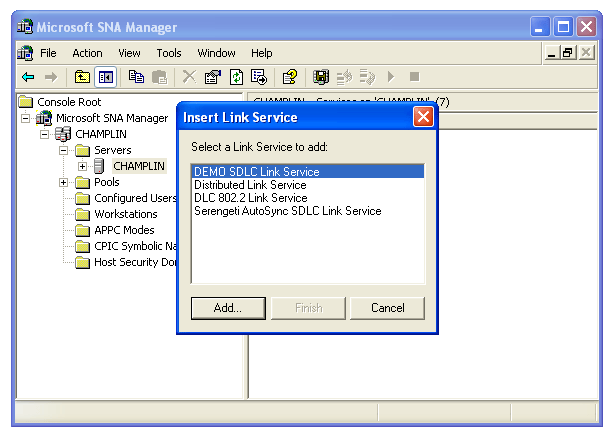This screenshot has width=612, height=438.
Task: Click the Start service play icon
Action: (x=391, y=77)
